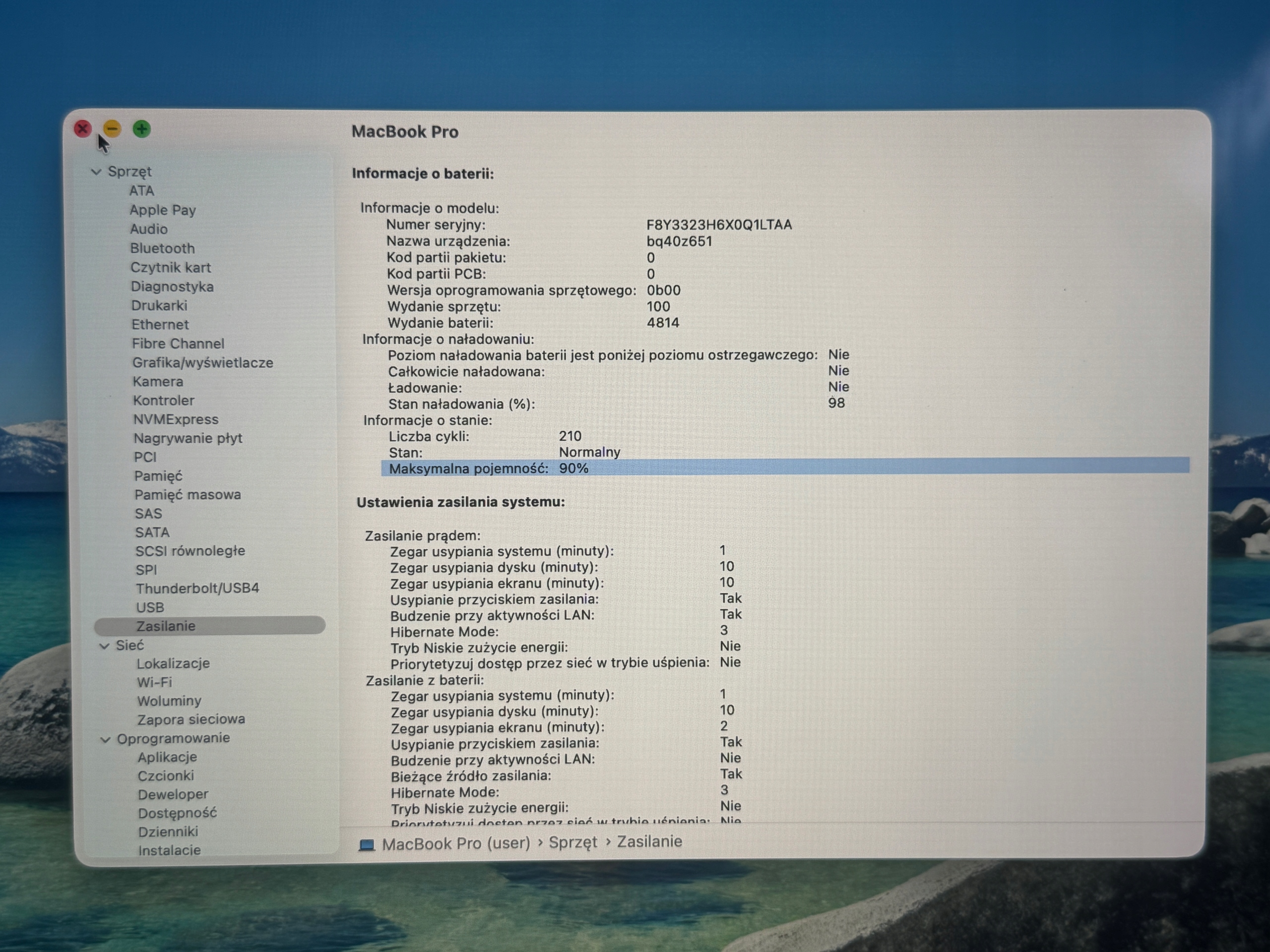Viewport: 1270px width, 952px height.
Task: Click the green zoom window button
Action: tap(142, 129)
